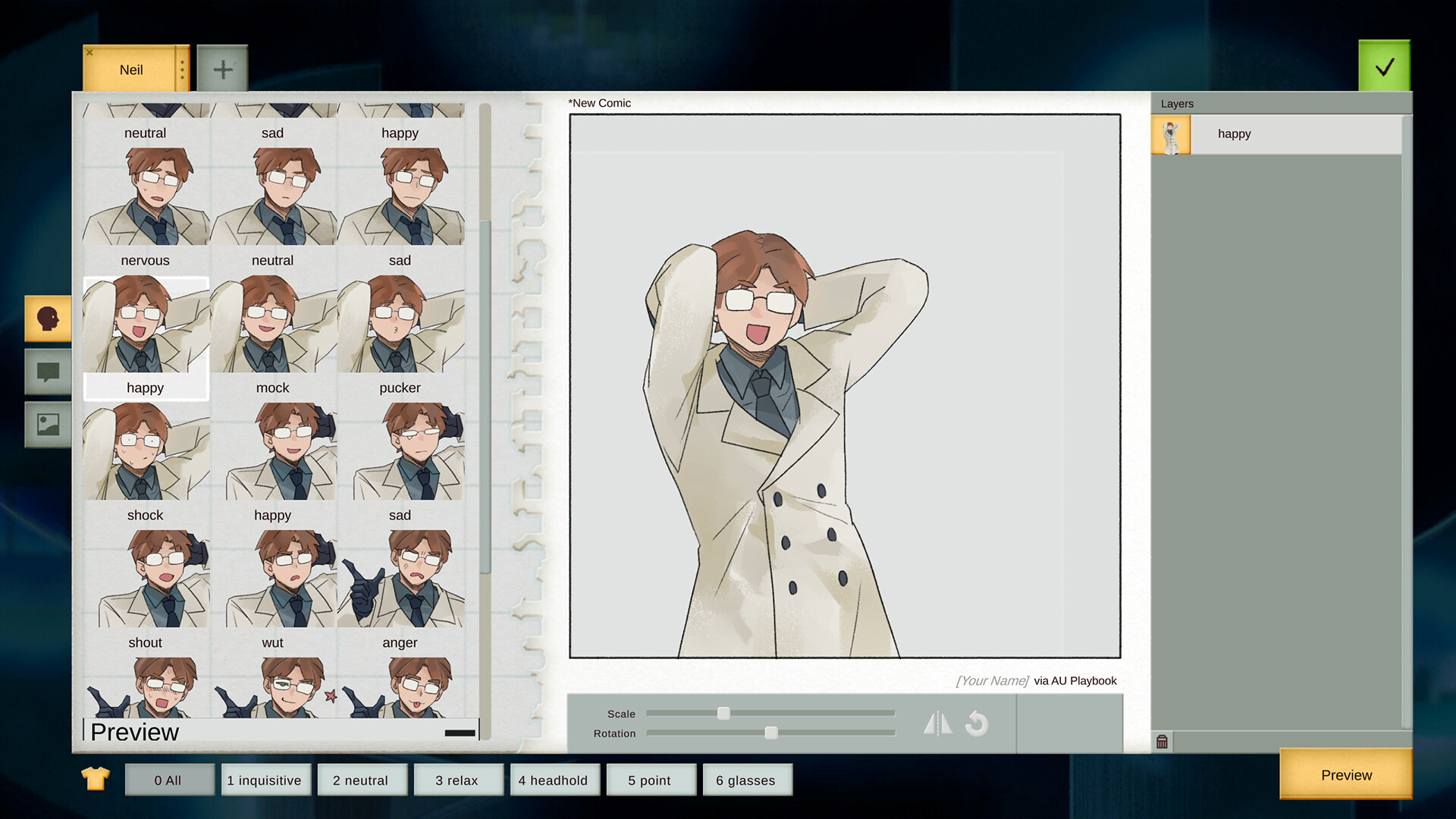Toggle the '6 glasses' pose filter

click(747, 780)
